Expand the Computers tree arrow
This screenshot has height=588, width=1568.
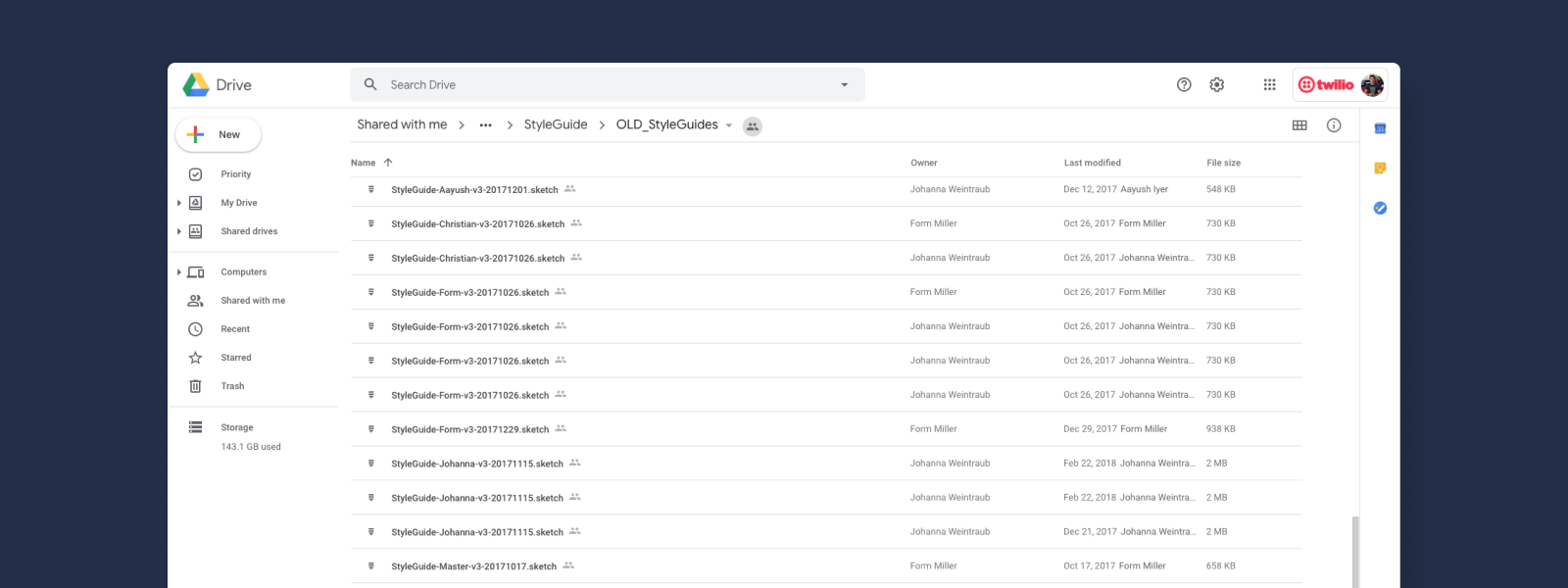pyautogui.click(x=178, y=272)
